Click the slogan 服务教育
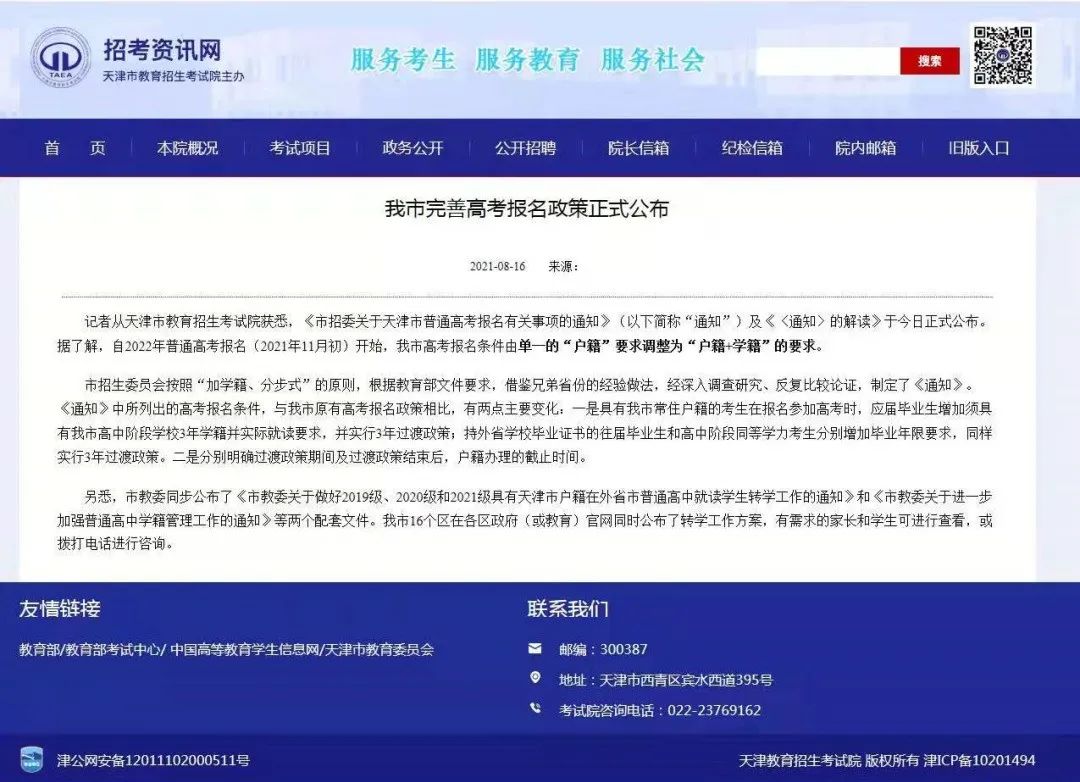The width and height of the screenshot is (1080, 782). click(528, 60)
